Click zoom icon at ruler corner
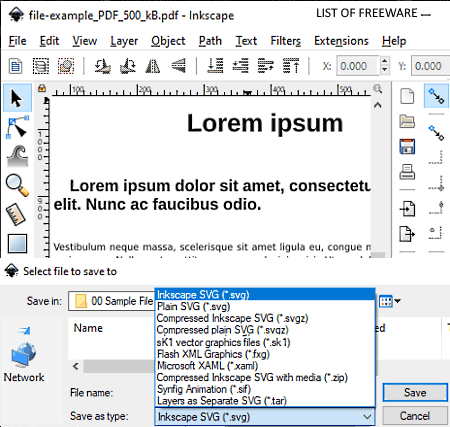The image size is (450, 427). pos(377,89)
